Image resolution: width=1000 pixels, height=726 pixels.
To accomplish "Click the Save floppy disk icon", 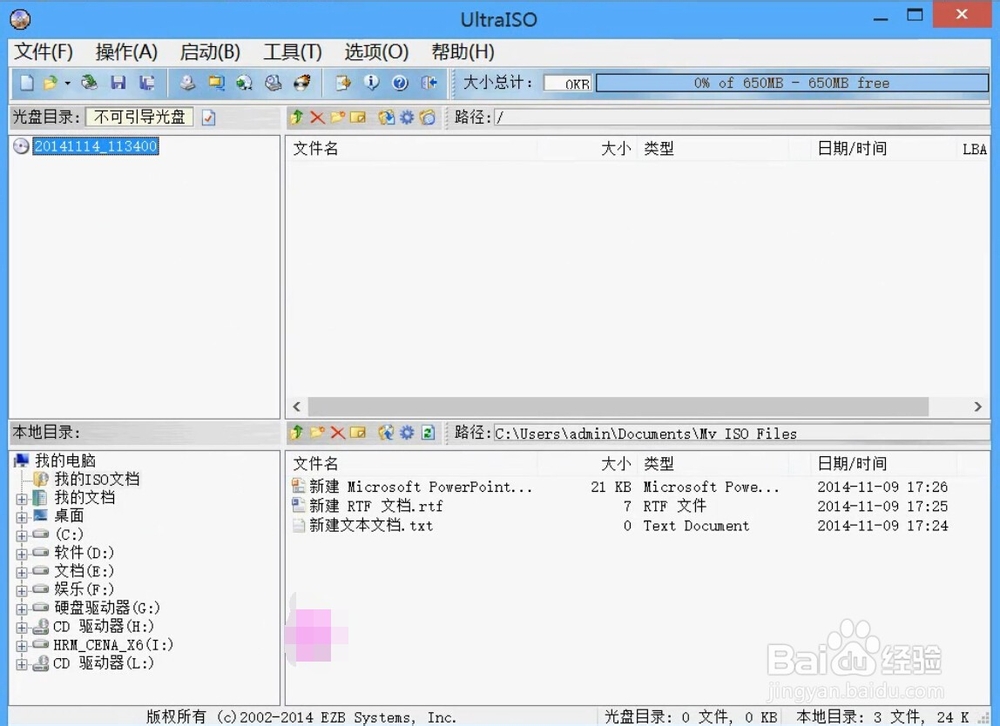I will [119, 83].
